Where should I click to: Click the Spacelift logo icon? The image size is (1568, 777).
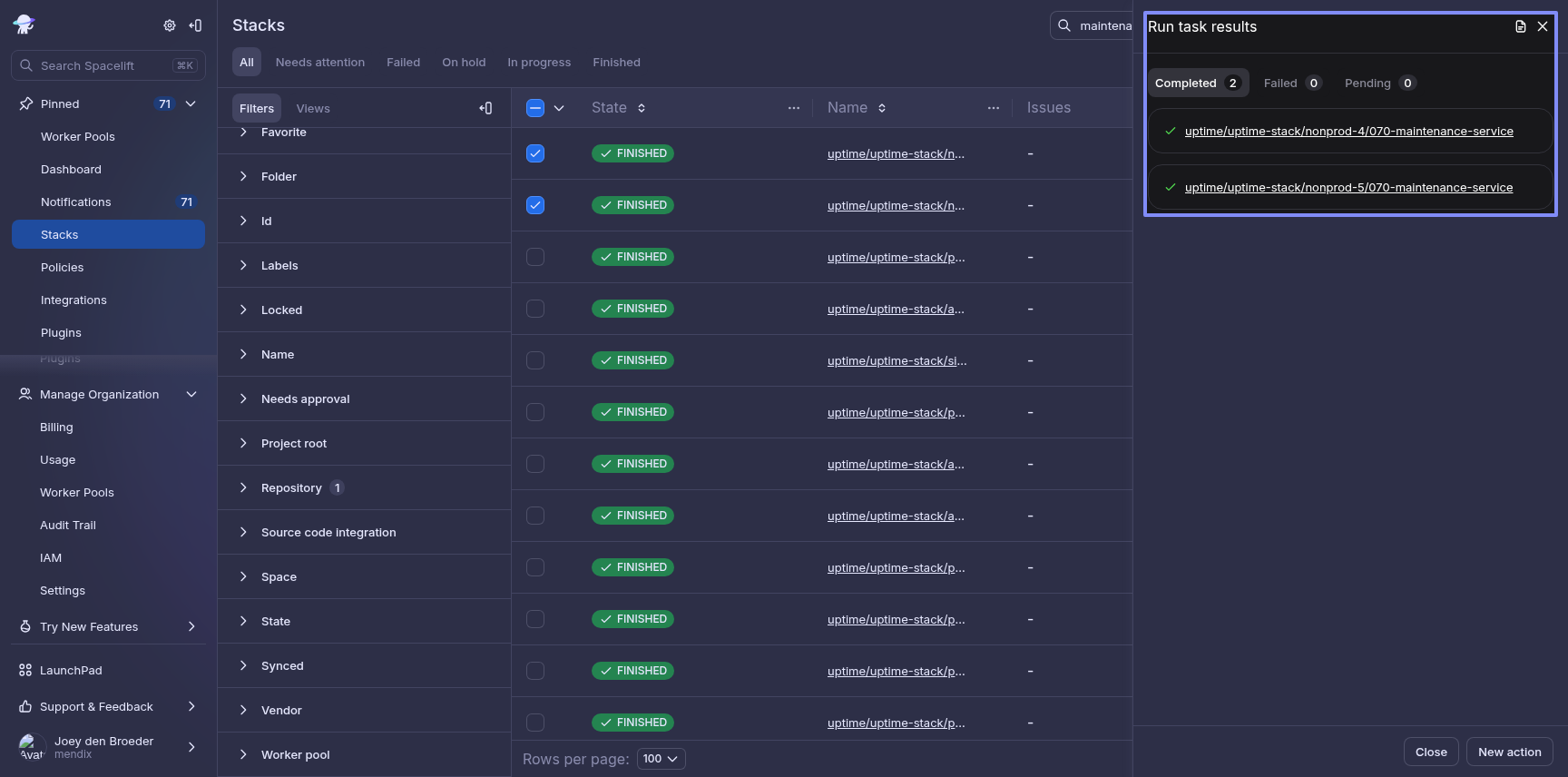coord(24,25)
